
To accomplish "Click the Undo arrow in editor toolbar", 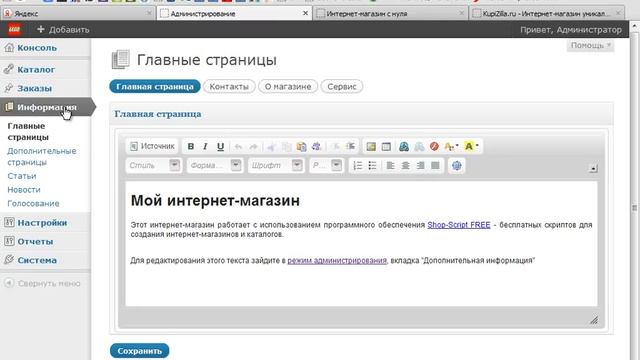I will click(238, 147).
